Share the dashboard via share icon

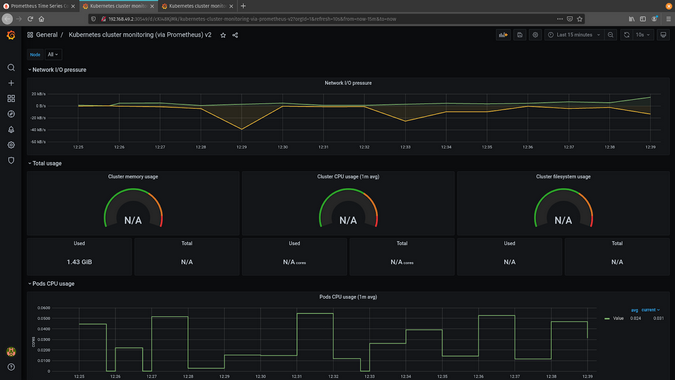[235, 35]
